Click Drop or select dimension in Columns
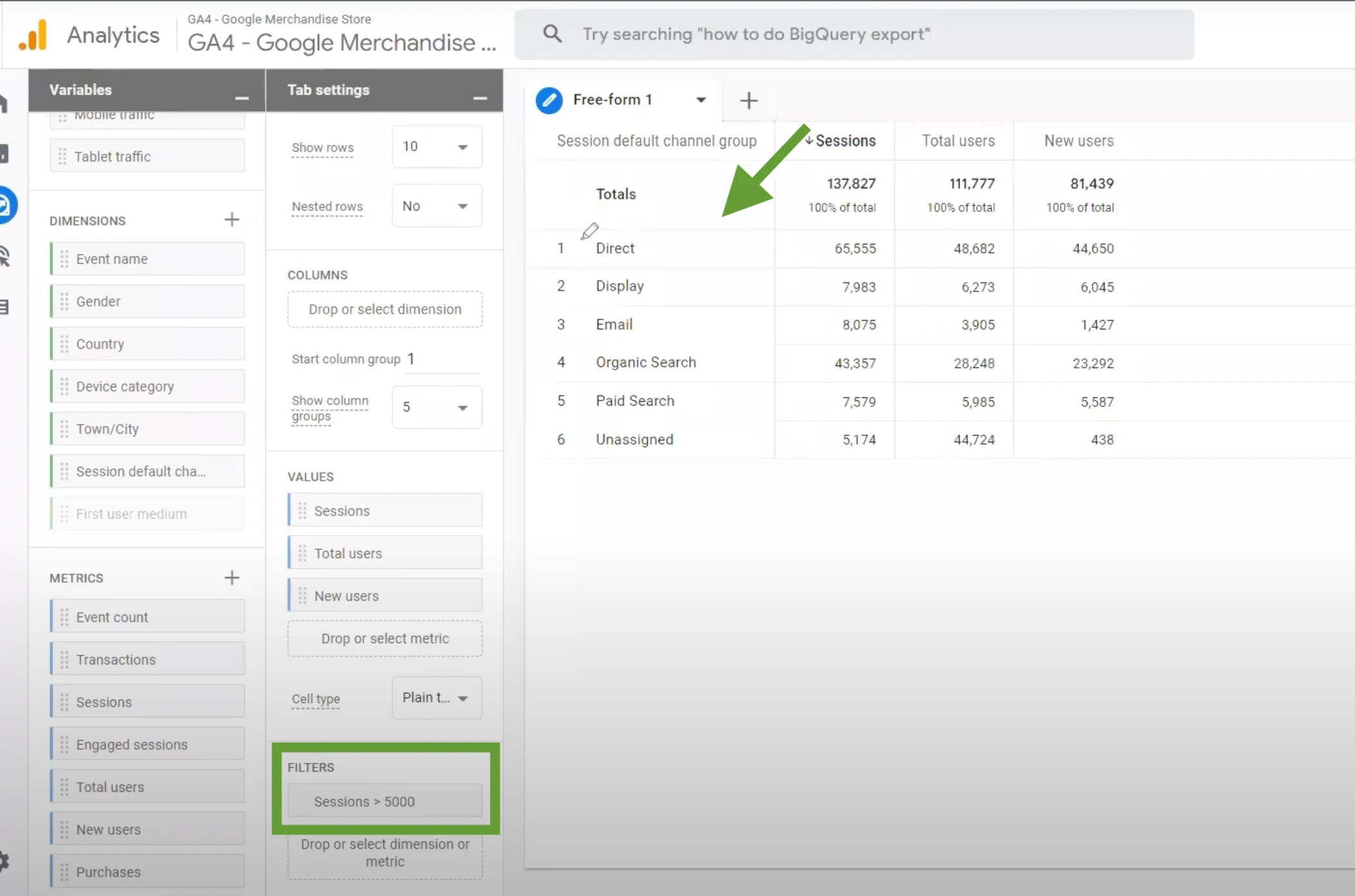Image resolution: width=1355 pixels, height=896 pixels. coord(384,309)
